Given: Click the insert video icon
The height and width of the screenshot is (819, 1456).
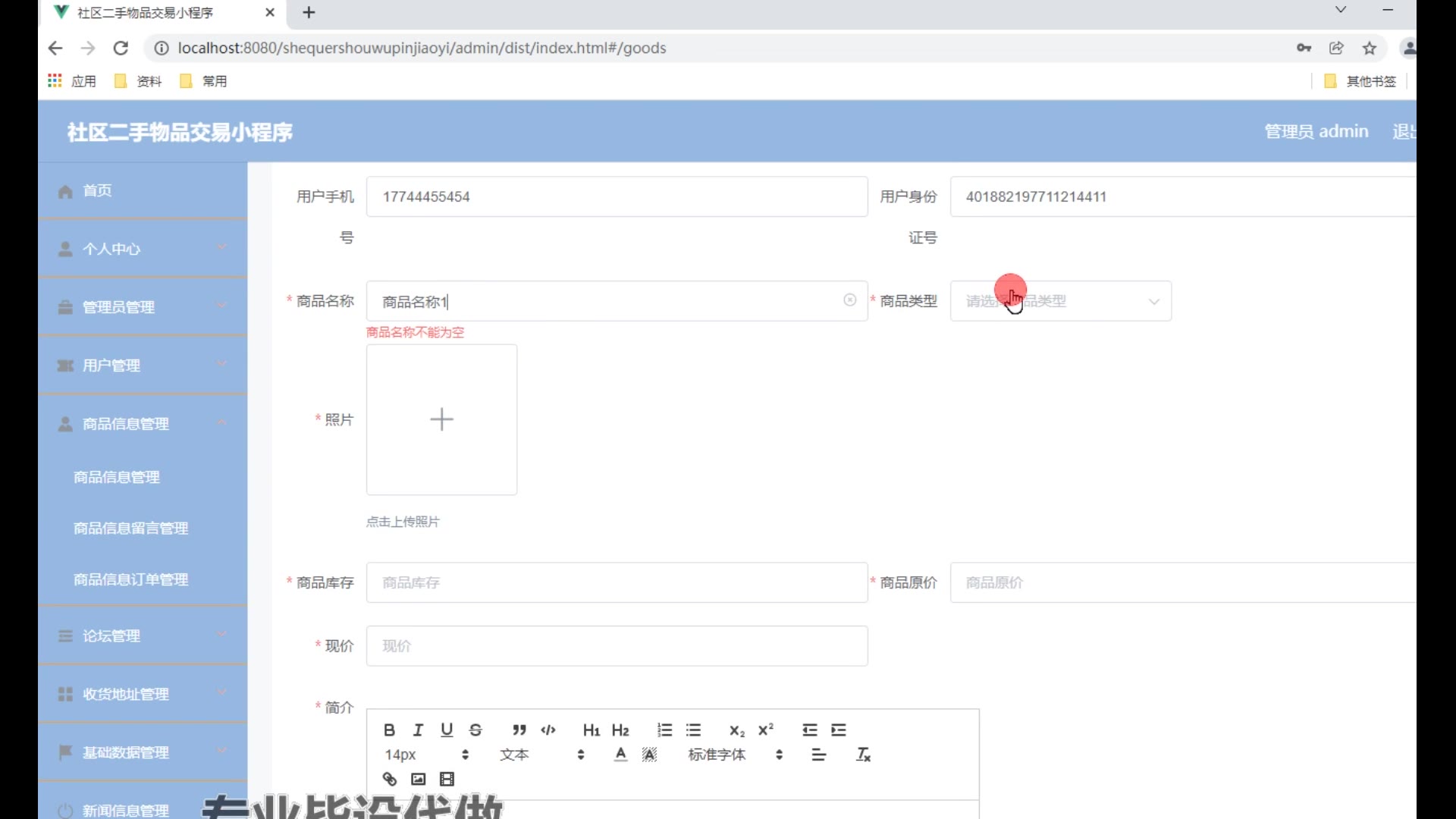Looking at the screenshot, I should click(447, 779).
